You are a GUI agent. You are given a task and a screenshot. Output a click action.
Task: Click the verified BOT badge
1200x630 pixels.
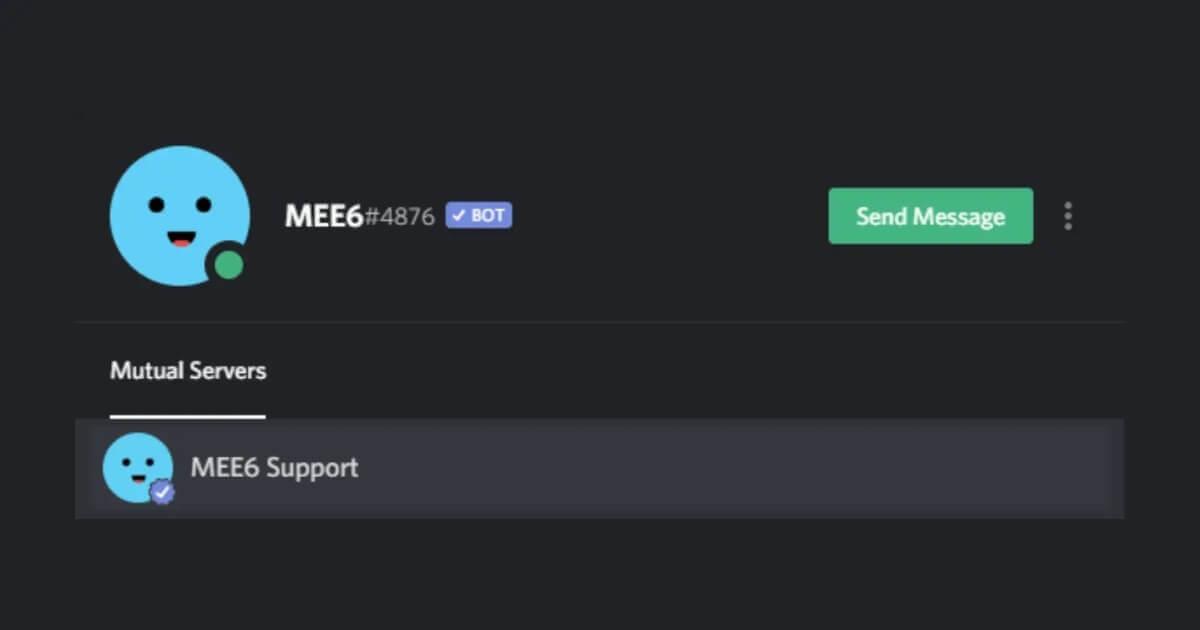pyautogui.click(x=479, y=215)
